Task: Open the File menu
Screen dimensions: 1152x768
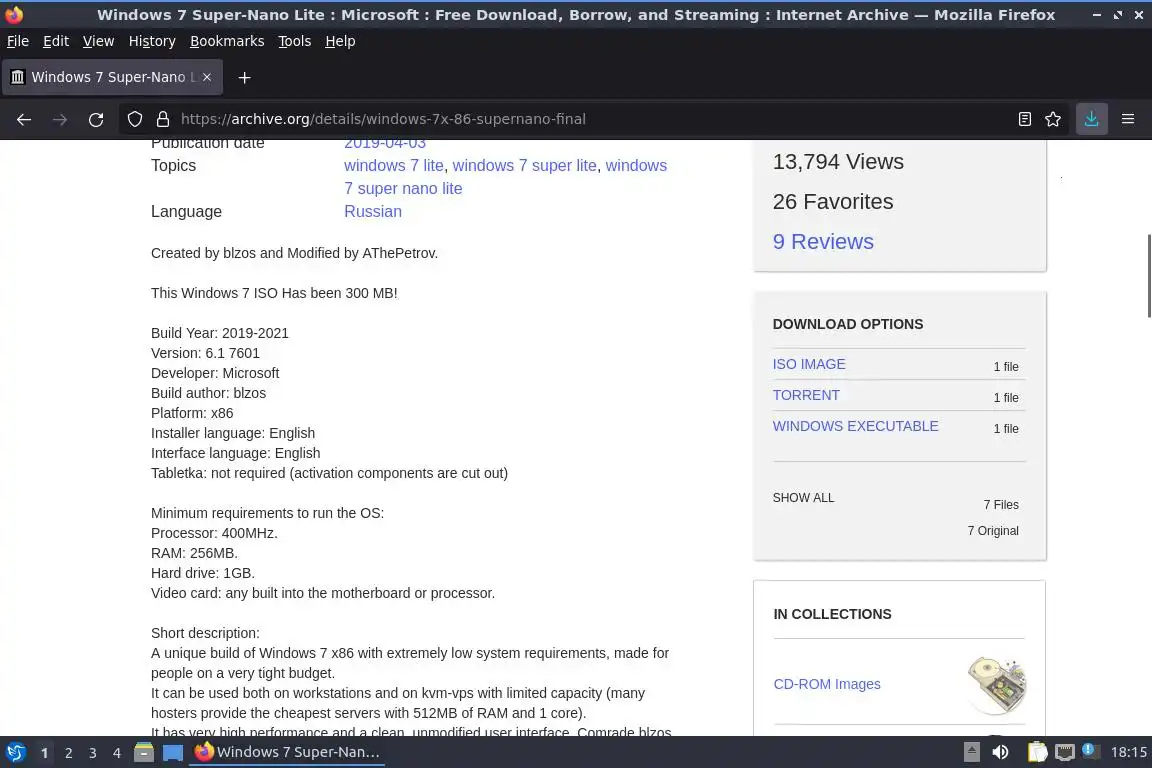Action: tap(18, 41)
